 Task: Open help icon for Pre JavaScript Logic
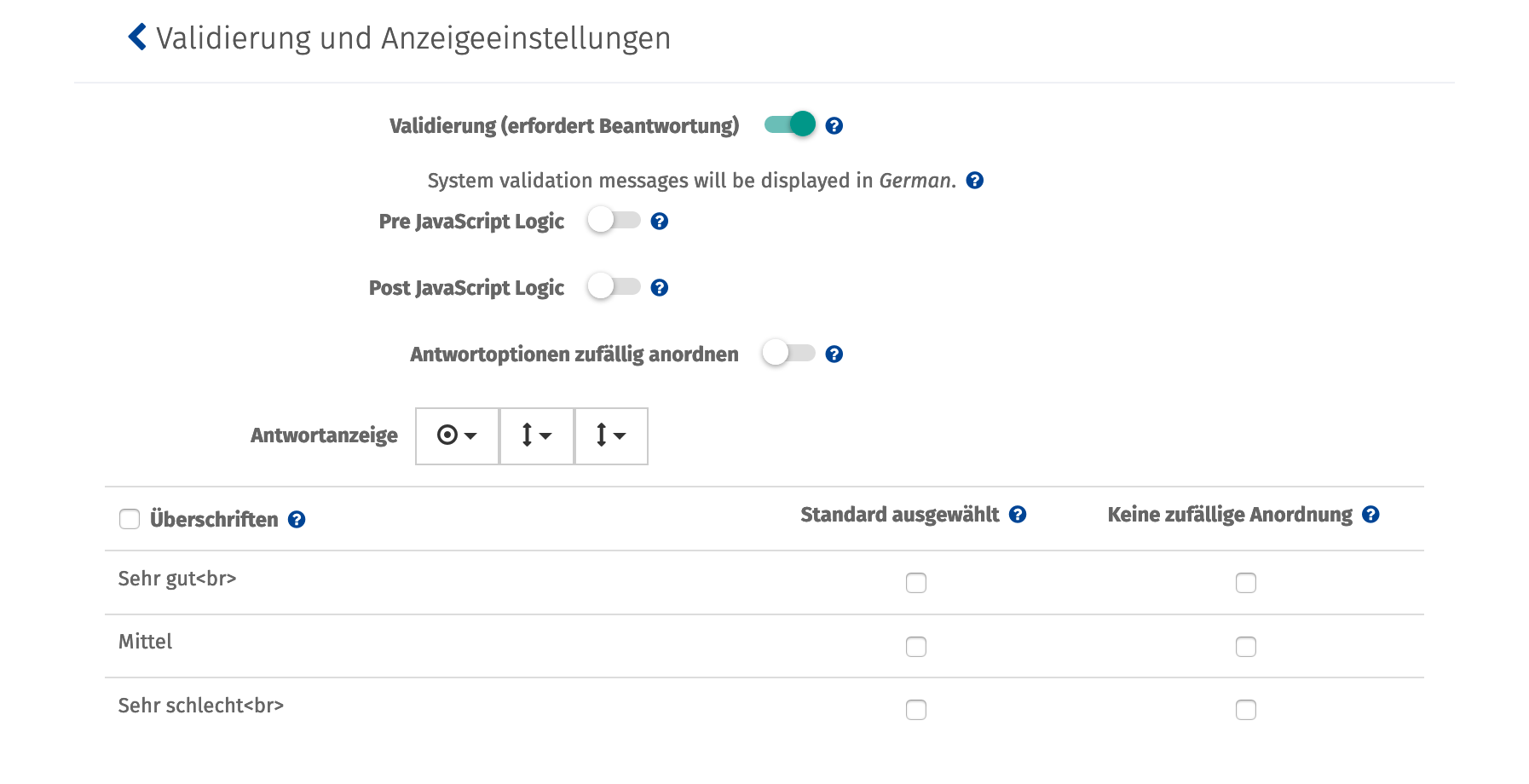coord(659,222)
